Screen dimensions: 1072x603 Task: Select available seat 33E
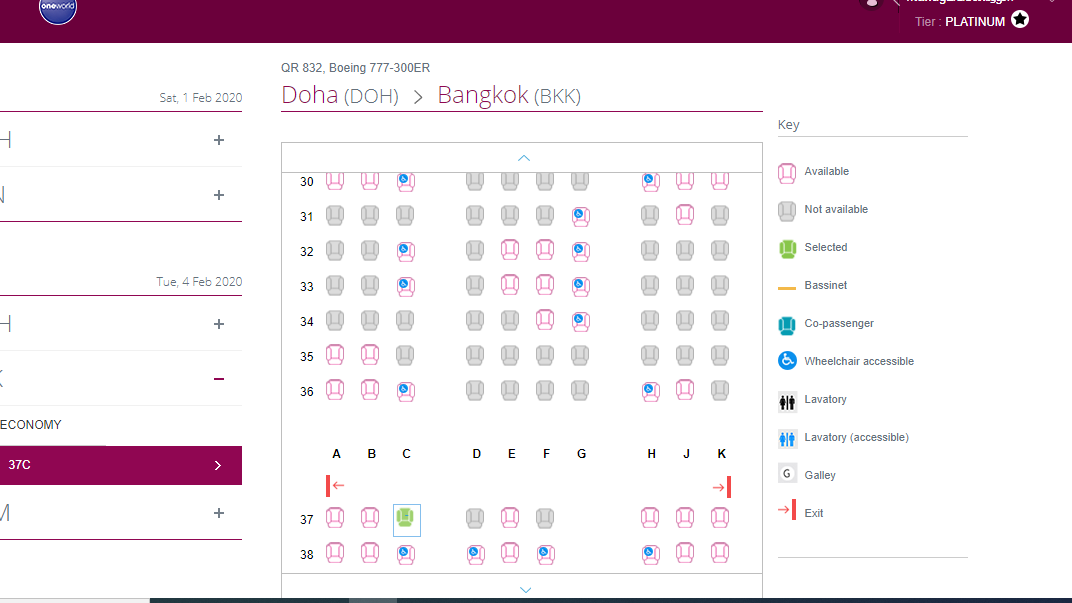(x=510, y=285)
